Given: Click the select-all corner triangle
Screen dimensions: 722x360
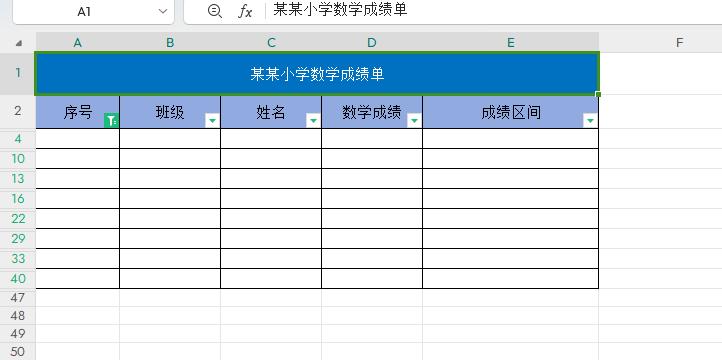Looking at the screenshot, I should pos(18,43).
